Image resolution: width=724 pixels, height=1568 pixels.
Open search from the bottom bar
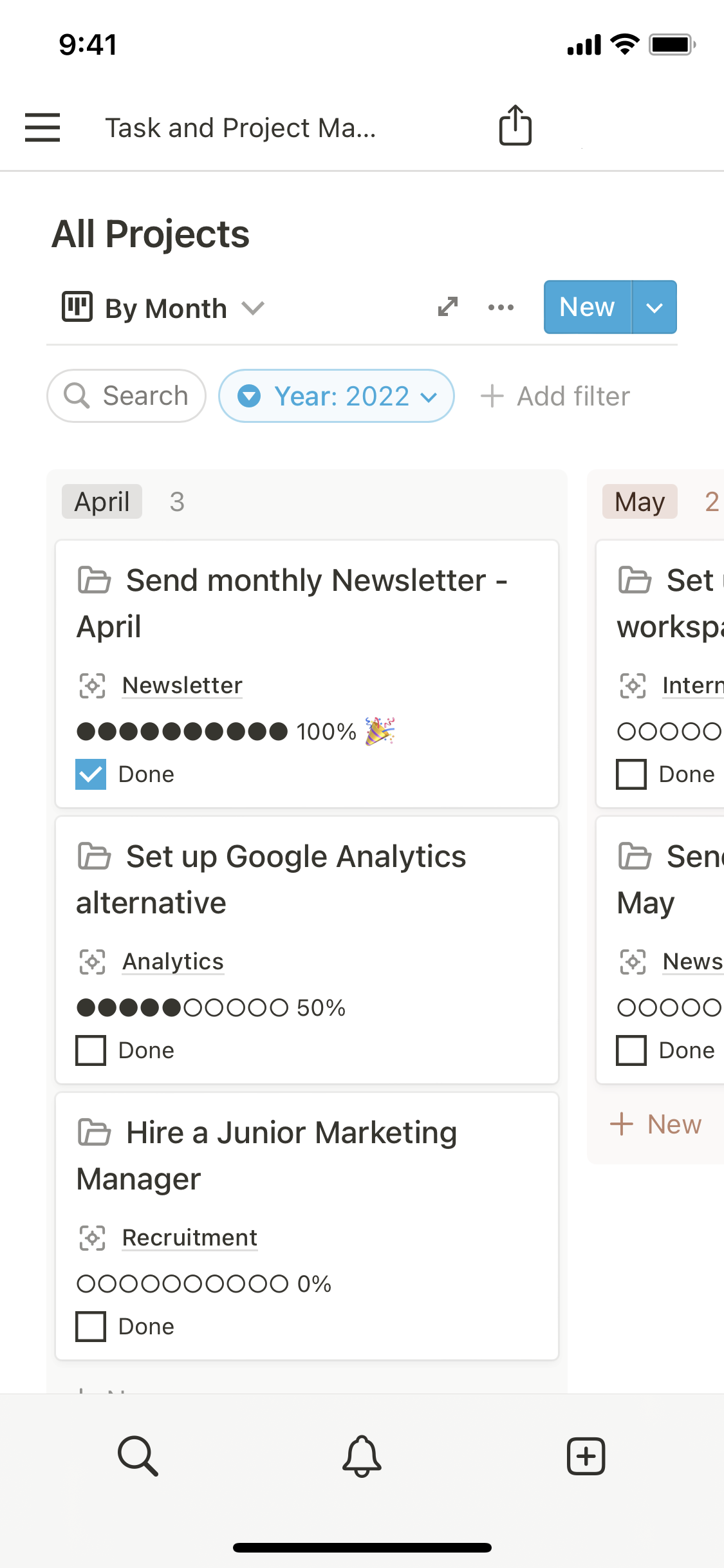(138, 1456)
